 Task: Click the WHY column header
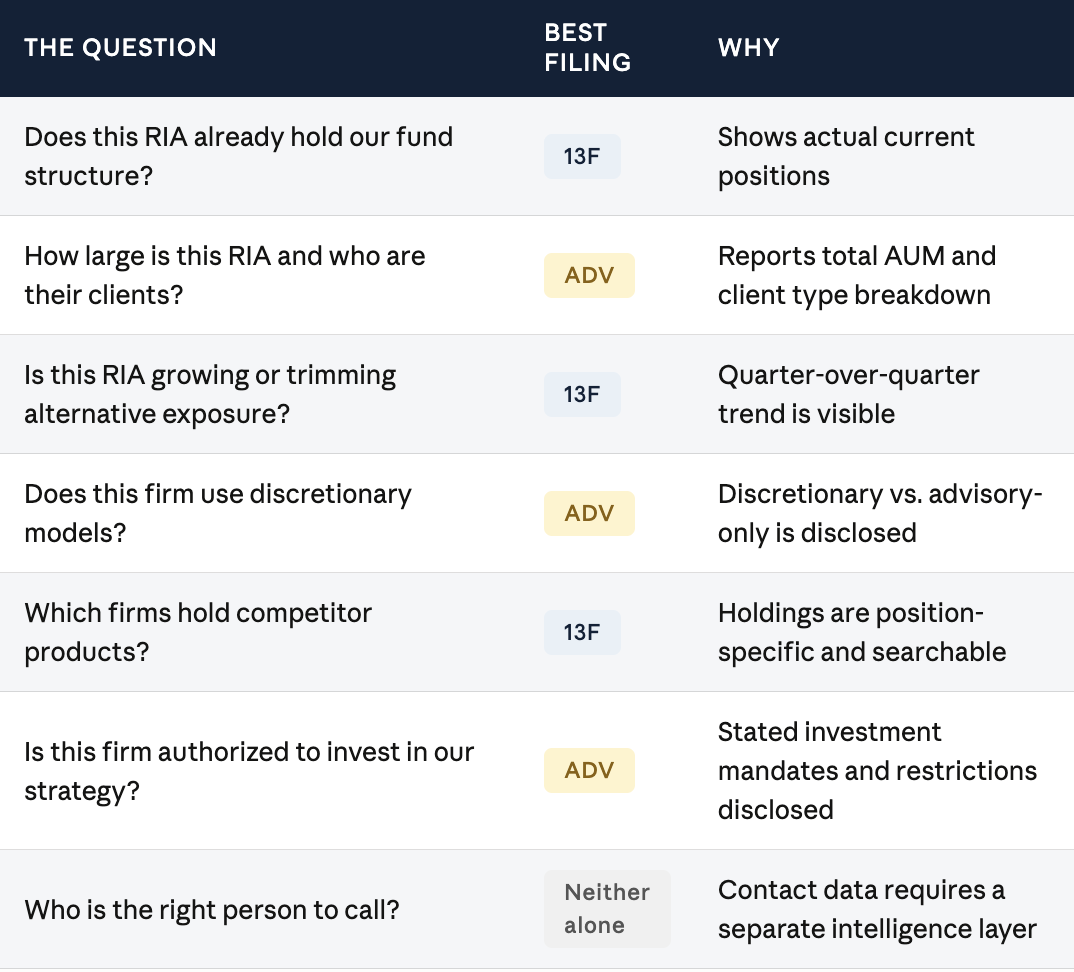pyautogui.click(x=749, y=47)
